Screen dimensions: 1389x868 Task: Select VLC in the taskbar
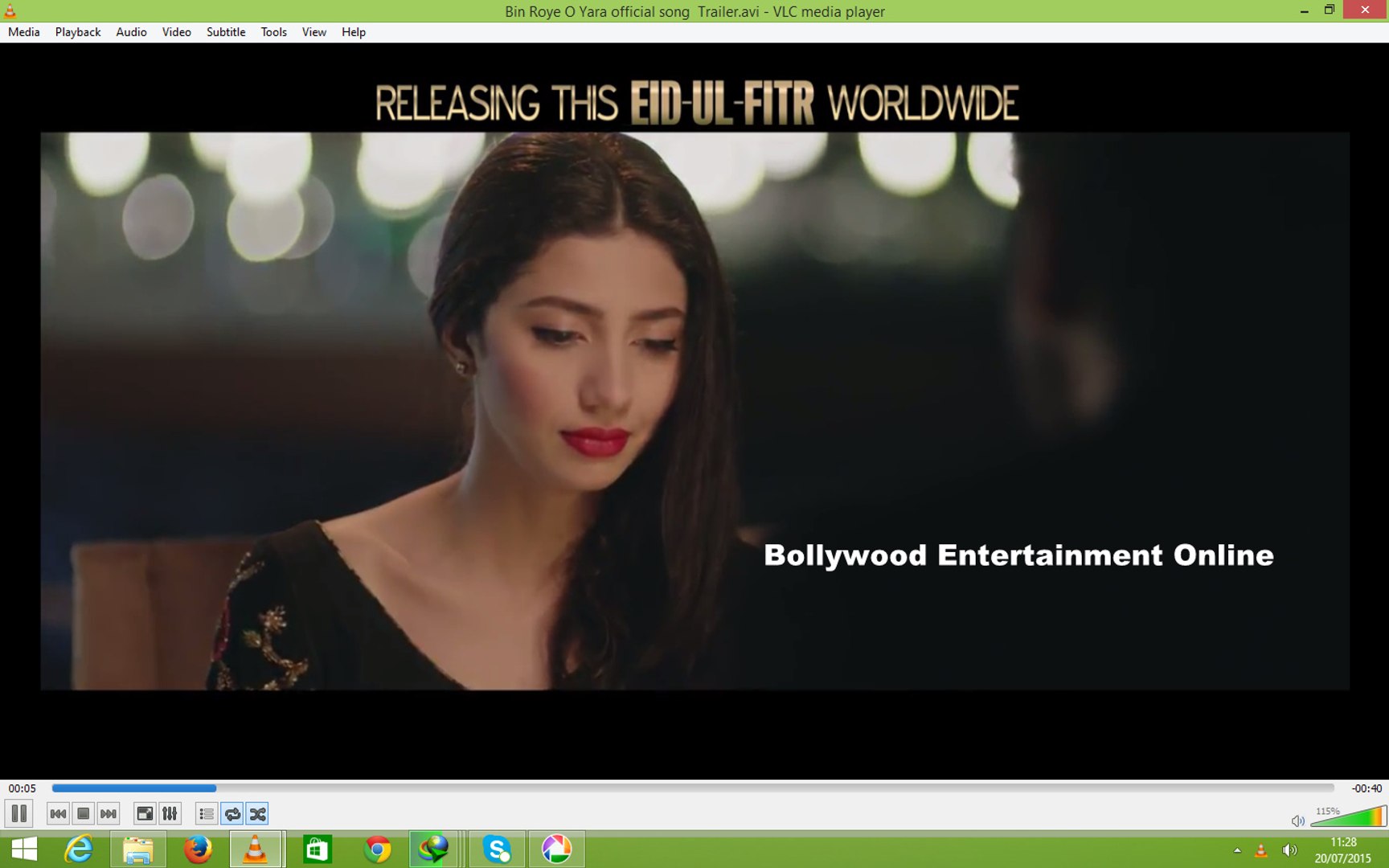(256, 850)
